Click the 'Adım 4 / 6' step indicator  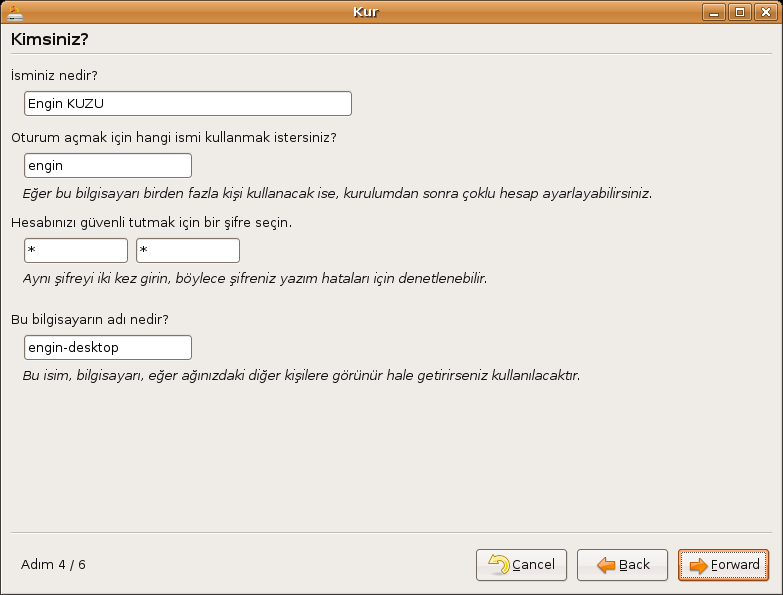(53, 565)
